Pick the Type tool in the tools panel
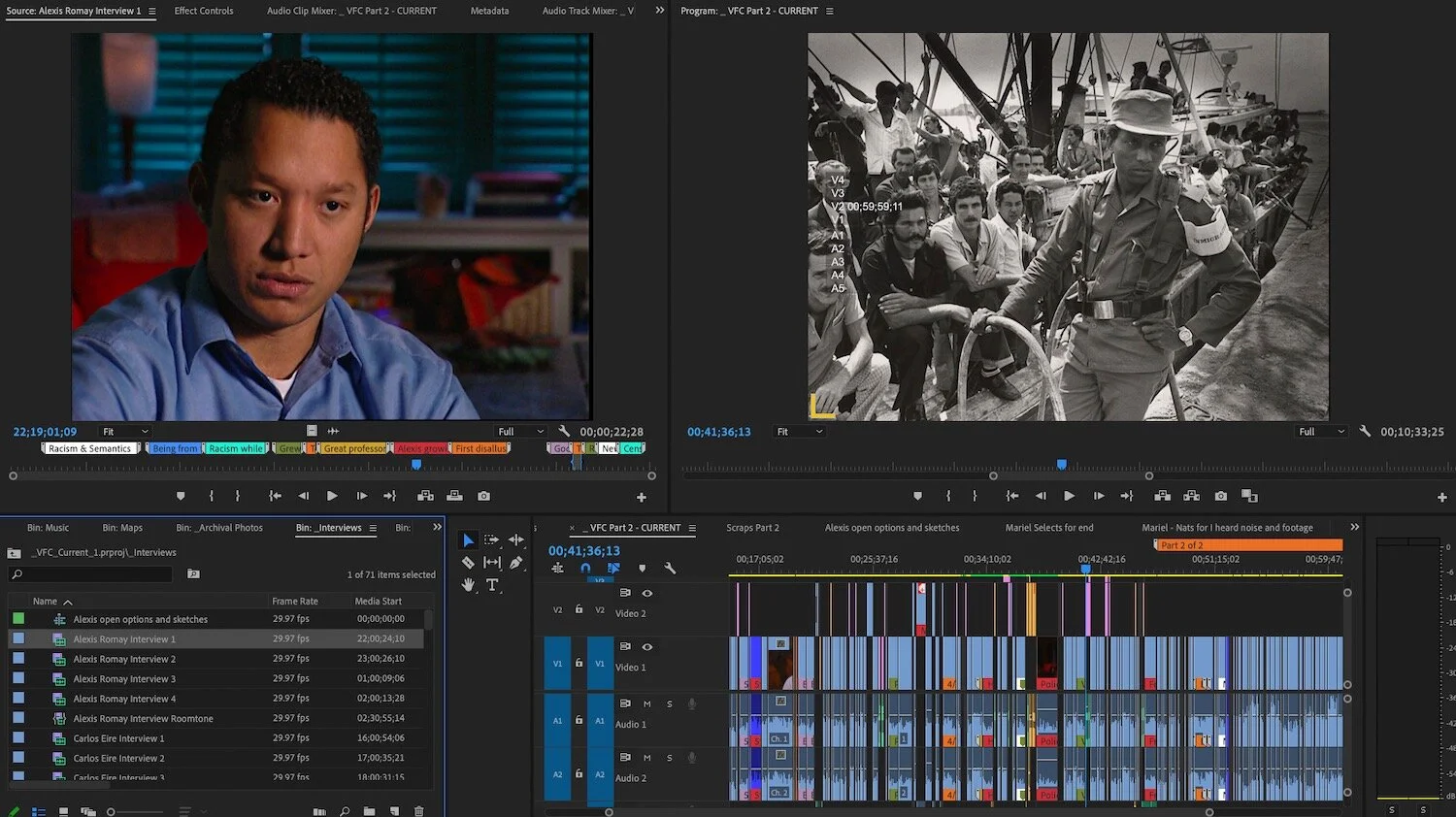The image size is (1456, 817). pyautogui.click(x=492, y=584)
